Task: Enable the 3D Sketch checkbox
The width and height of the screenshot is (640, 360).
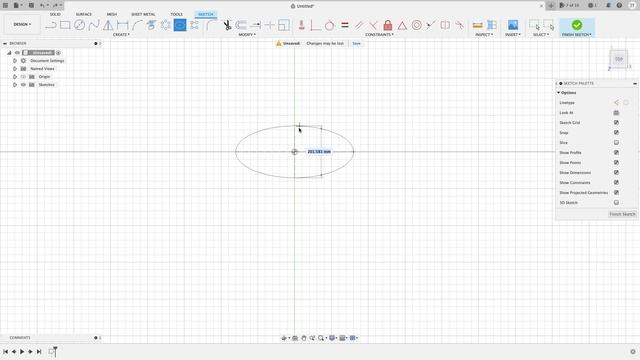Action: pos(616,202)
